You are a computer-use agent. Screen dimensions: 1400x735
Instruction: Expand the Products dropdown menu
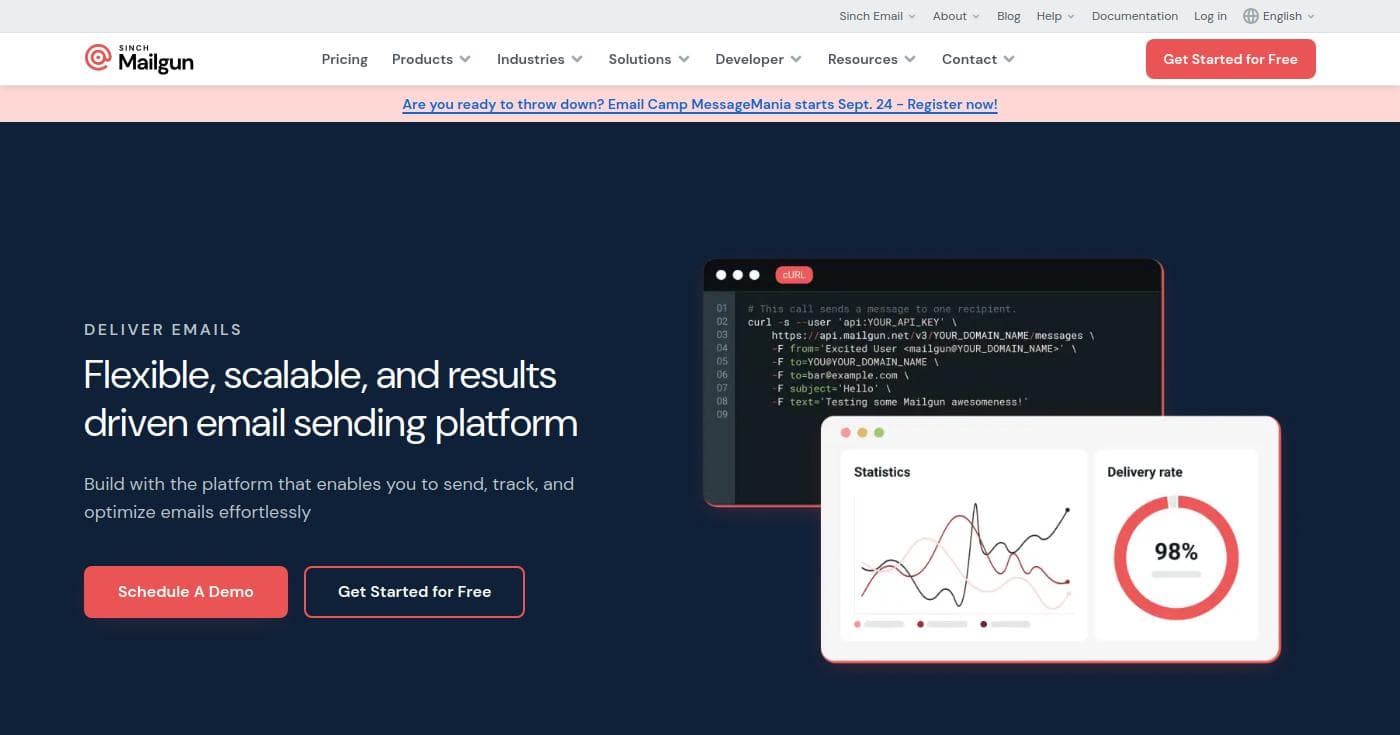pos(431,59)
